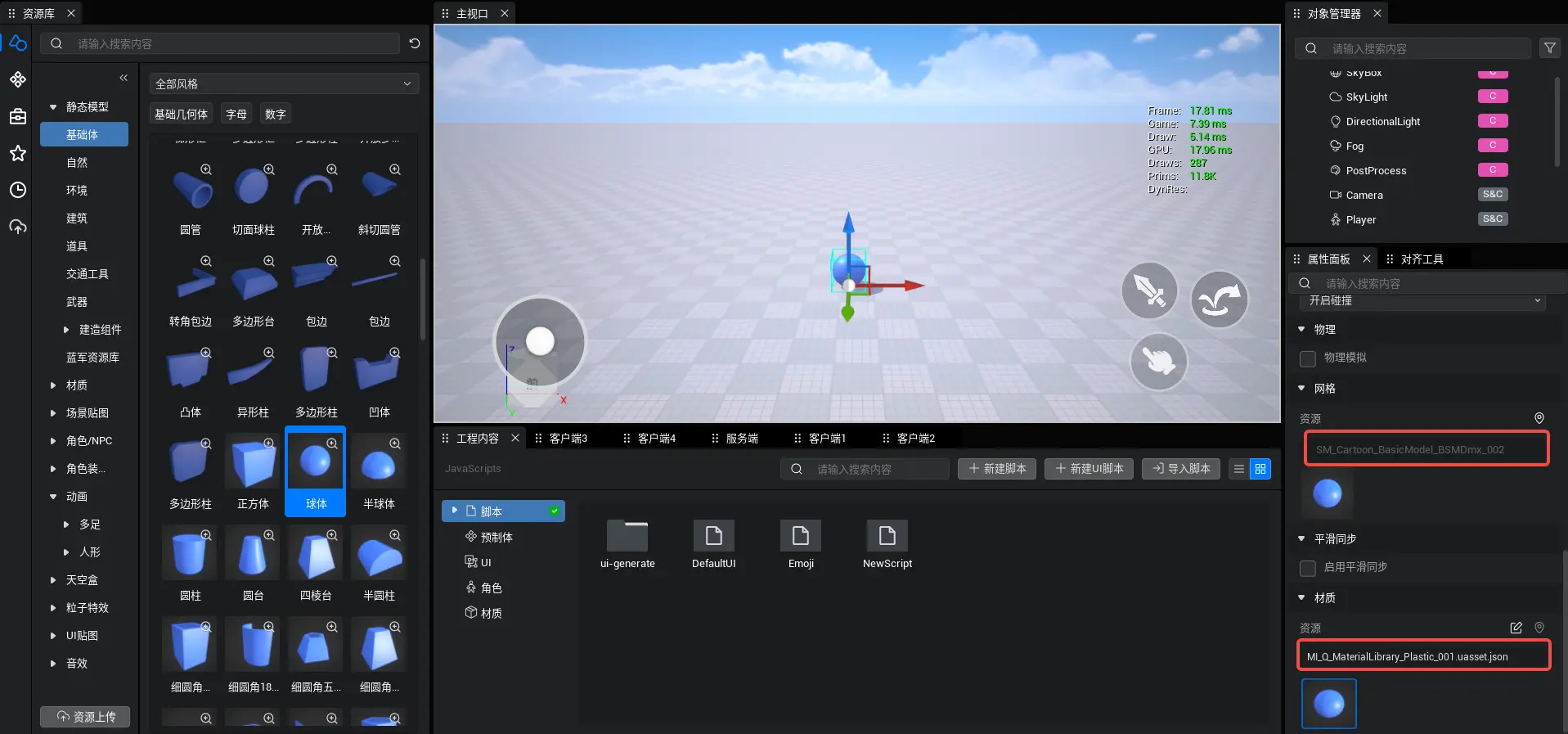
Task: Select the 基础几何体 filter tab
Action: tap(182, 115)
